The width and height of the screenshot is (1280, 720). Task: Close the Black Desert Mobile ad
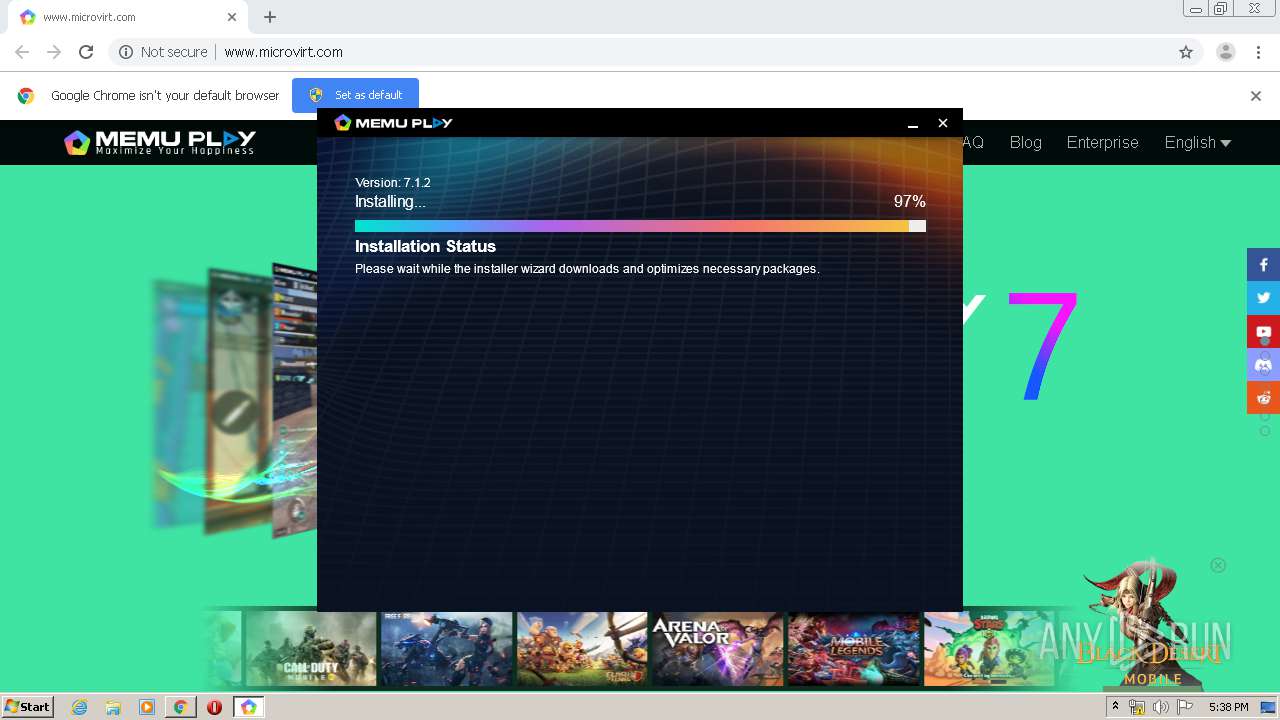pos(1218,565)
